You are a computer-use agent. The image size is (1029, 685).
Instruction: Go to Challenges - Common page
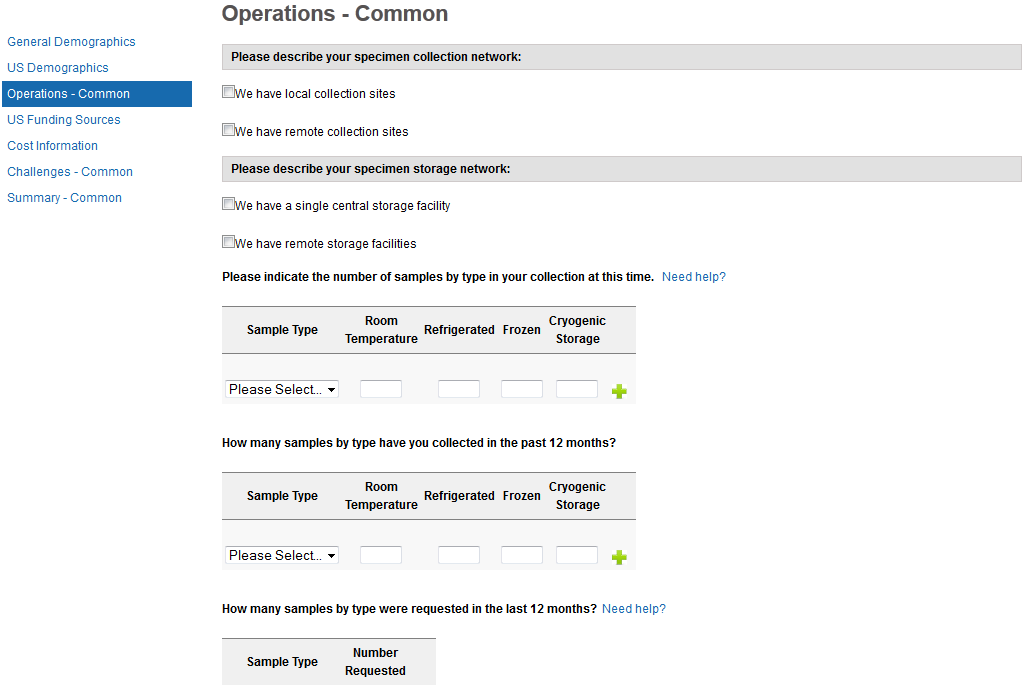70,172
